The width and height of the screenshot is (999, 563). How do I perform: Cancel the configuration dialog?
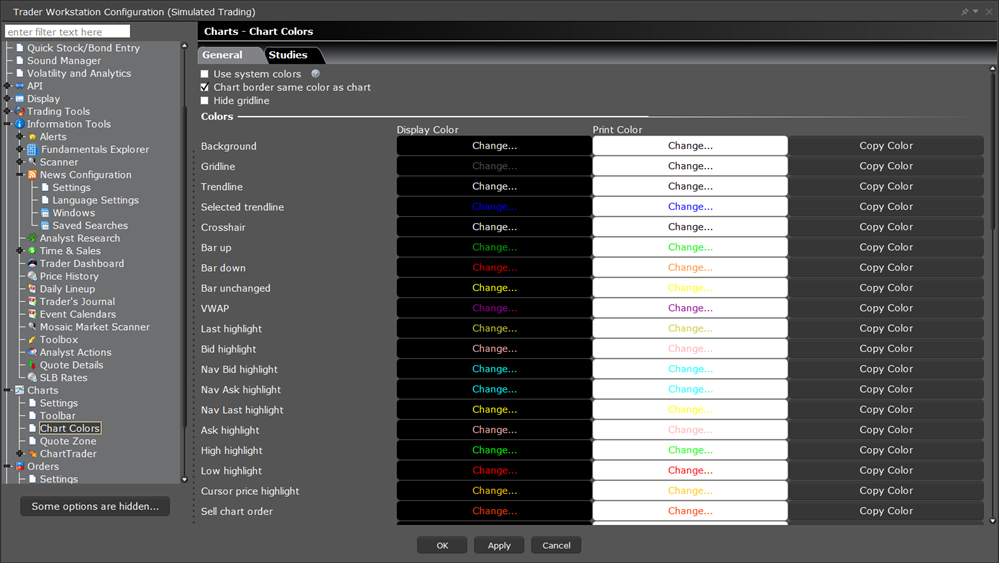point(556,545)
